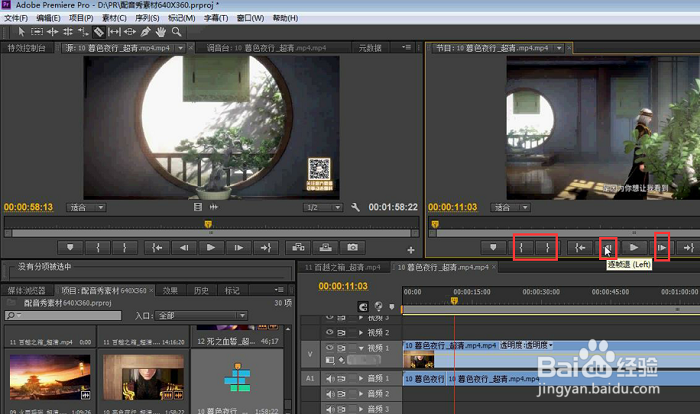This screenshot has width=700, height=414.
Task: Mark Out point in Program monitor
Action: click(x=547, y=247)
